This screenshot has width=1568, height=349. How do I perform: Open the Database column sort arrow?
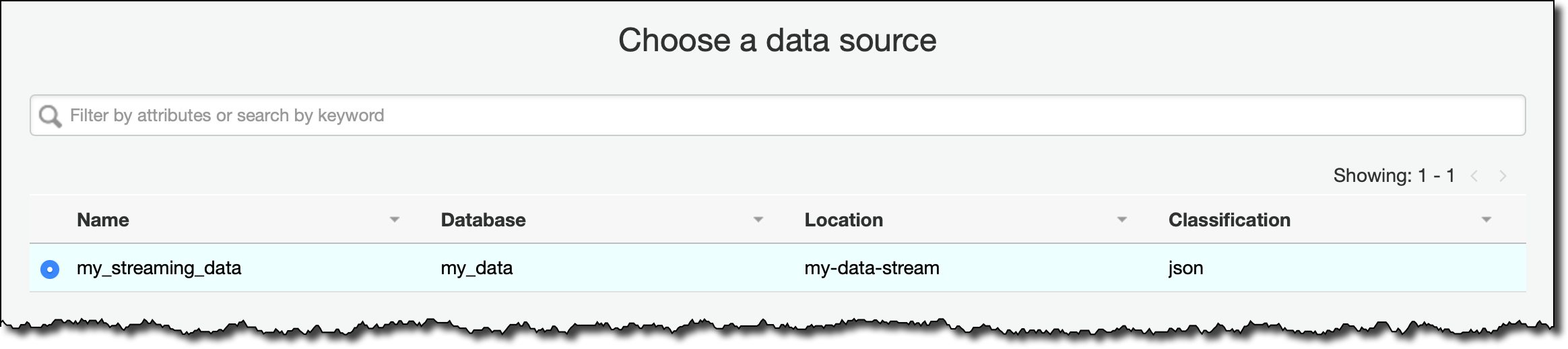[758, 220]
